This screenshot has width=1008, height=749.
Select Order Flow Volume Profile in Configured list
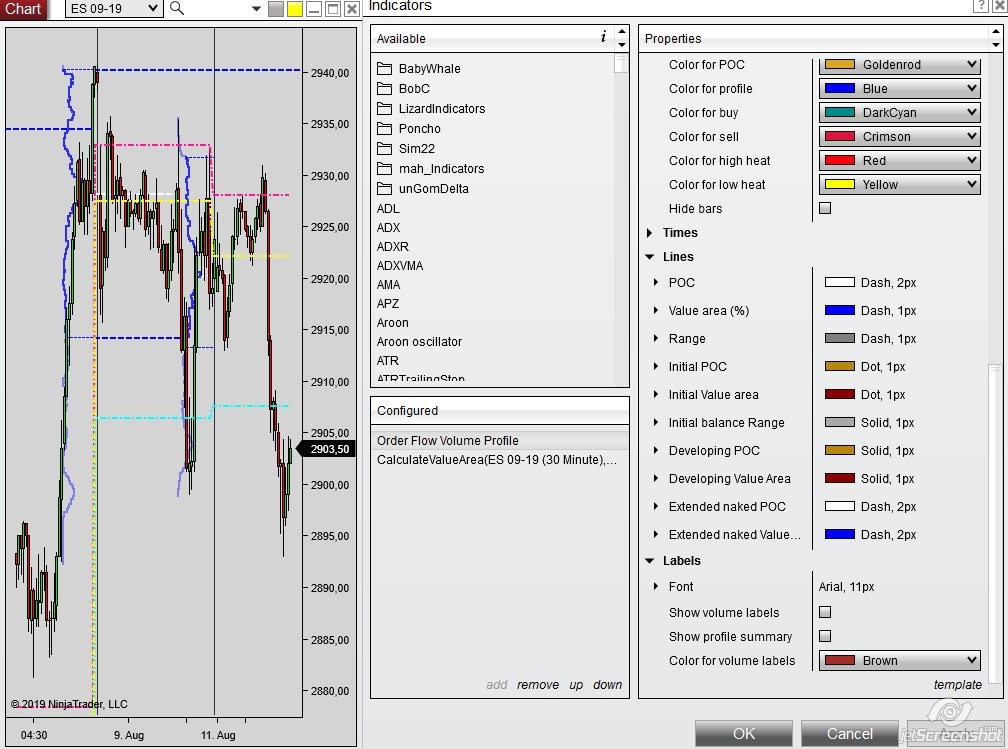click(x=448, y=441)
